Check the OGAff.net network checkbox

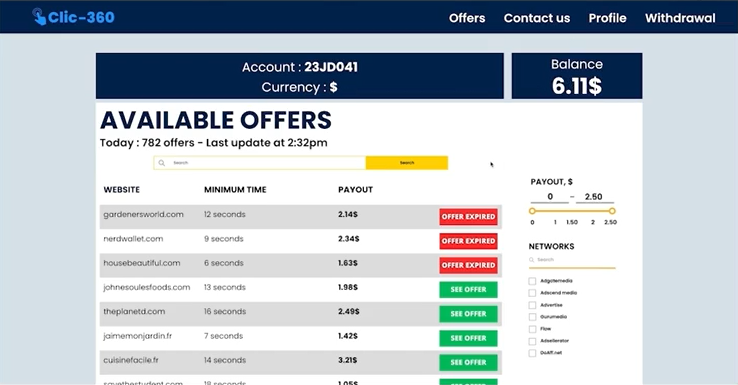(x=532, y=353)
